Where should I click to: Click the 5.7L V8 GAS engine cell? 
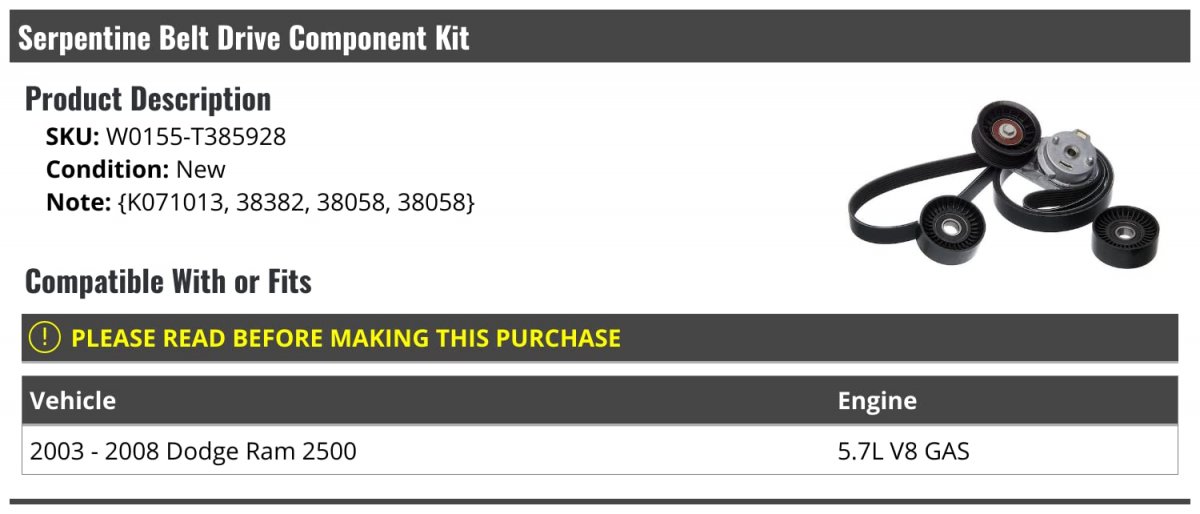click(903, 451)
